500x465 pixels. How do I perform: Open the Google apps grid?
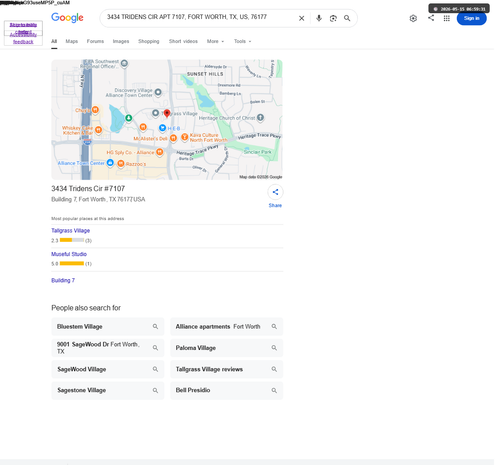click(x=447, y=18)
